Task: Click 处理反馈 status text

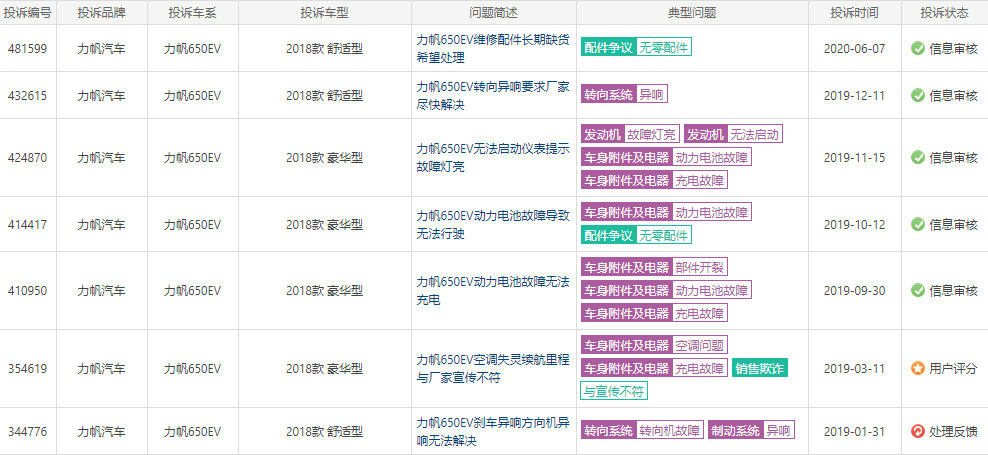Action: pos(953,431)
